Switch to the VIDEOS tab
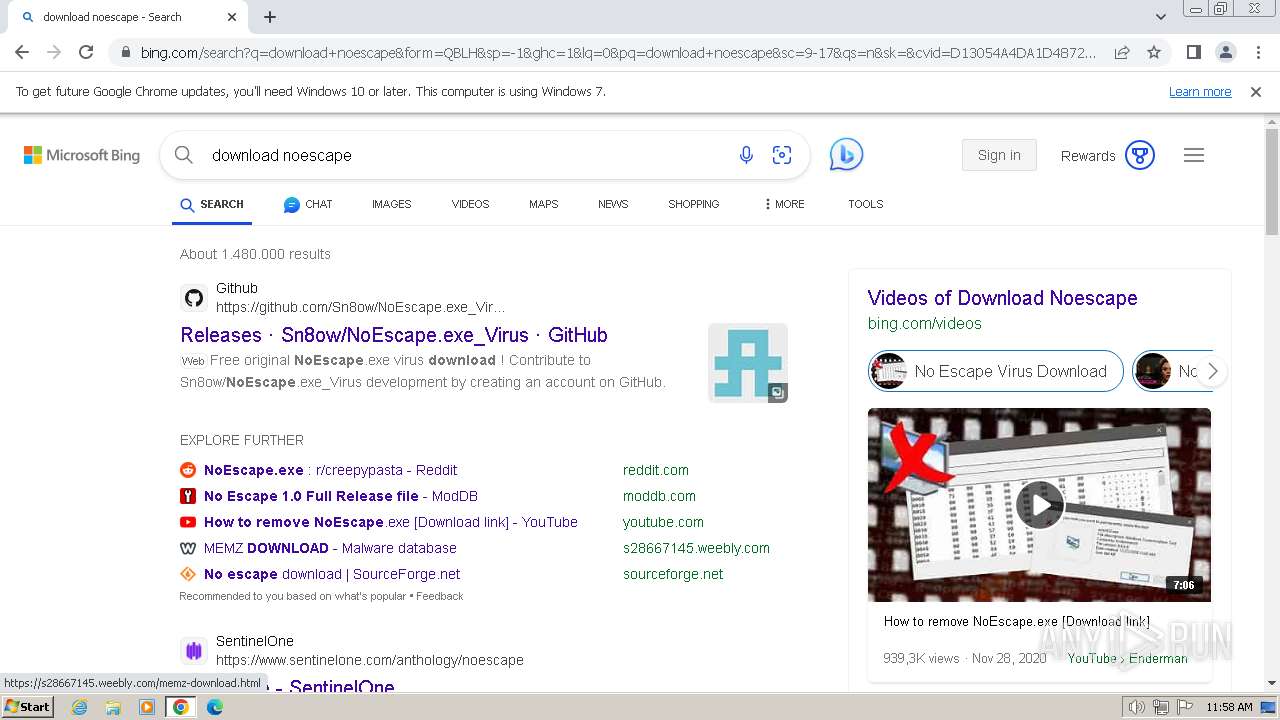 point(470,204)
